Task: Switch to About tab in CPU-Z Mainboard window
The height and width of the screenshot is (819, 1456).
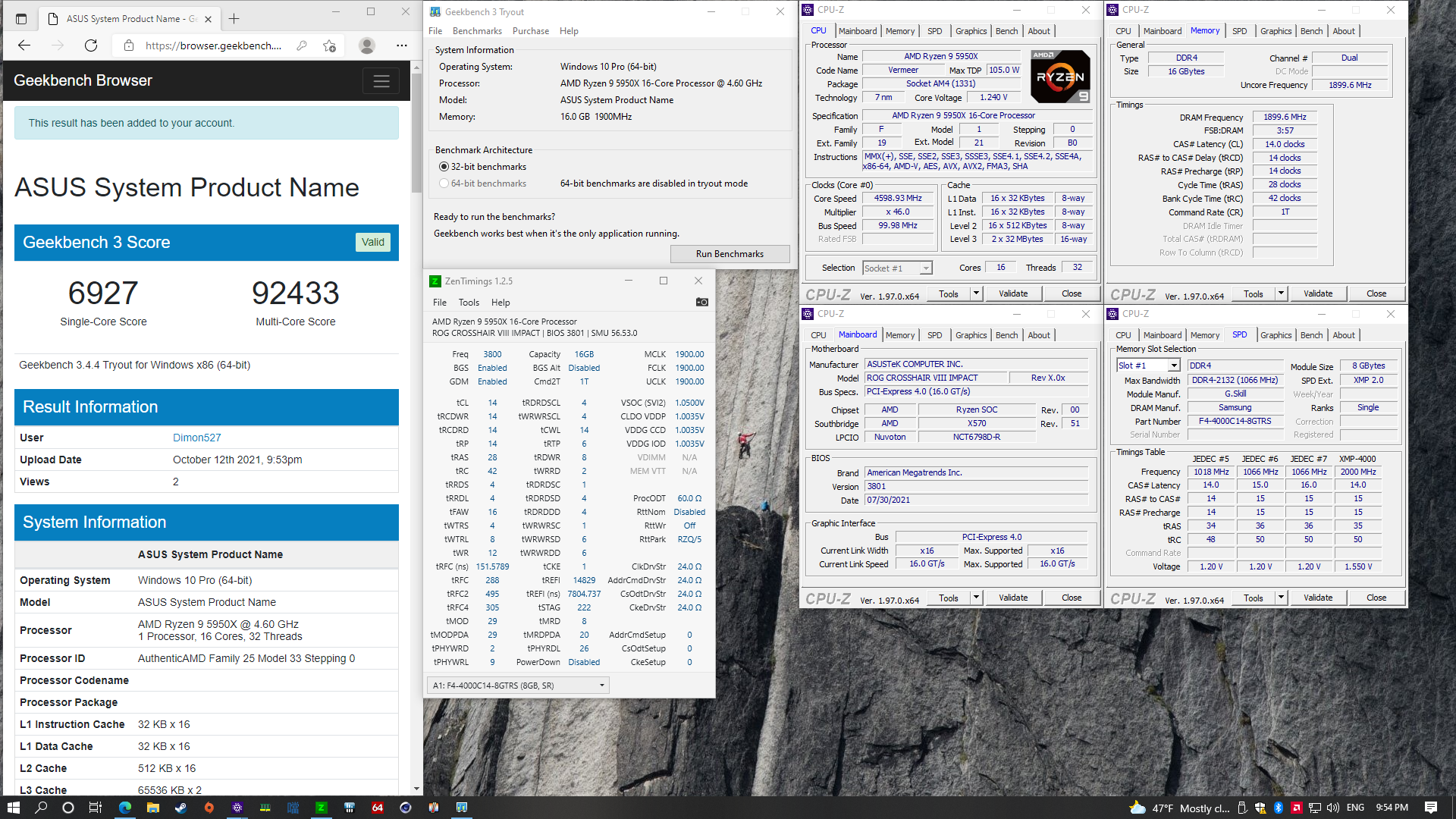Action: pyautogui.click(x=1039, y=335)
